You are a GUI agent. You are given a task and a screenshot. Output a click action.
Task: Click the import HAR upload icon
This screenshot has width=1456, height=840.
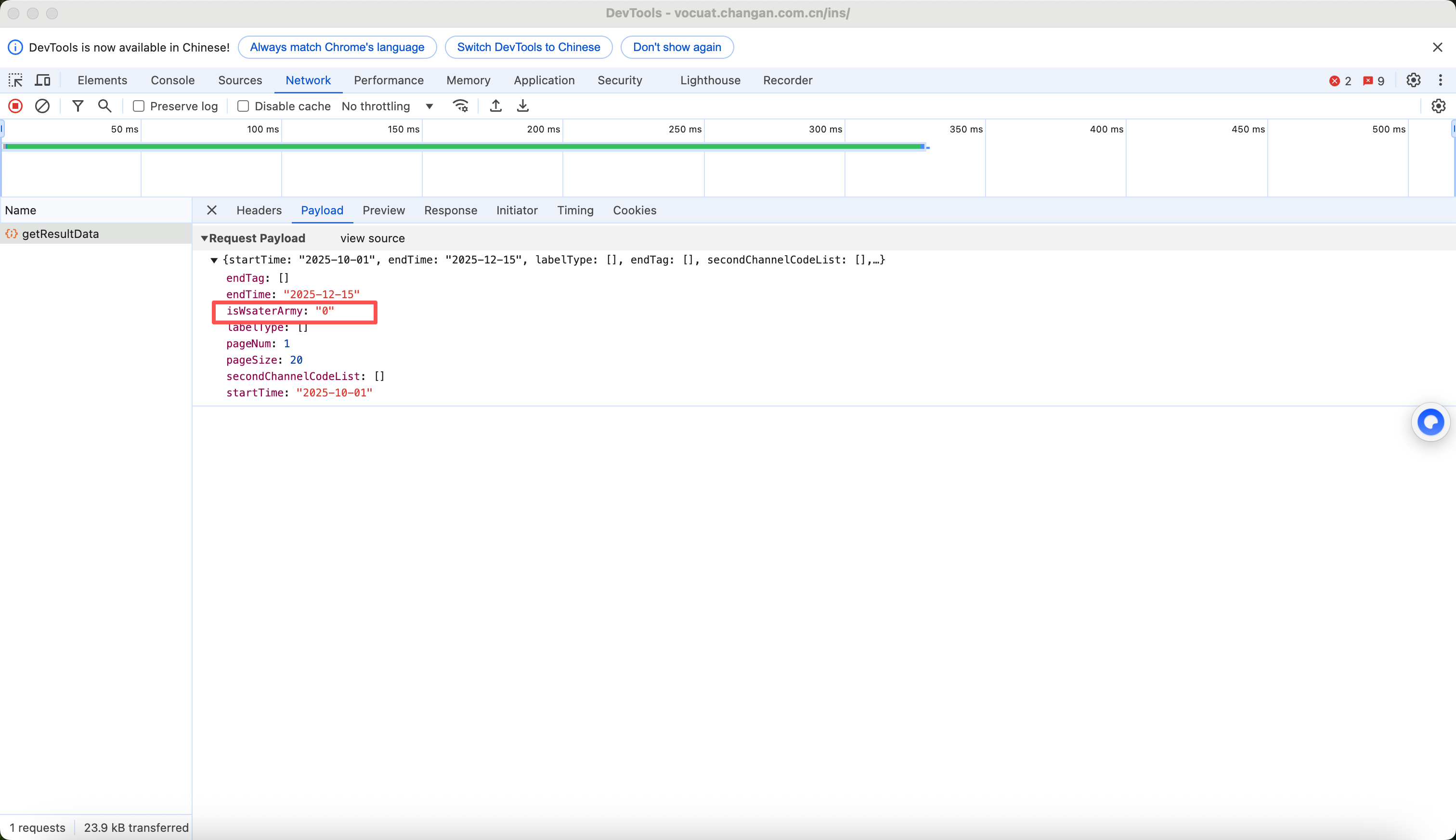(x=495, y=106)
